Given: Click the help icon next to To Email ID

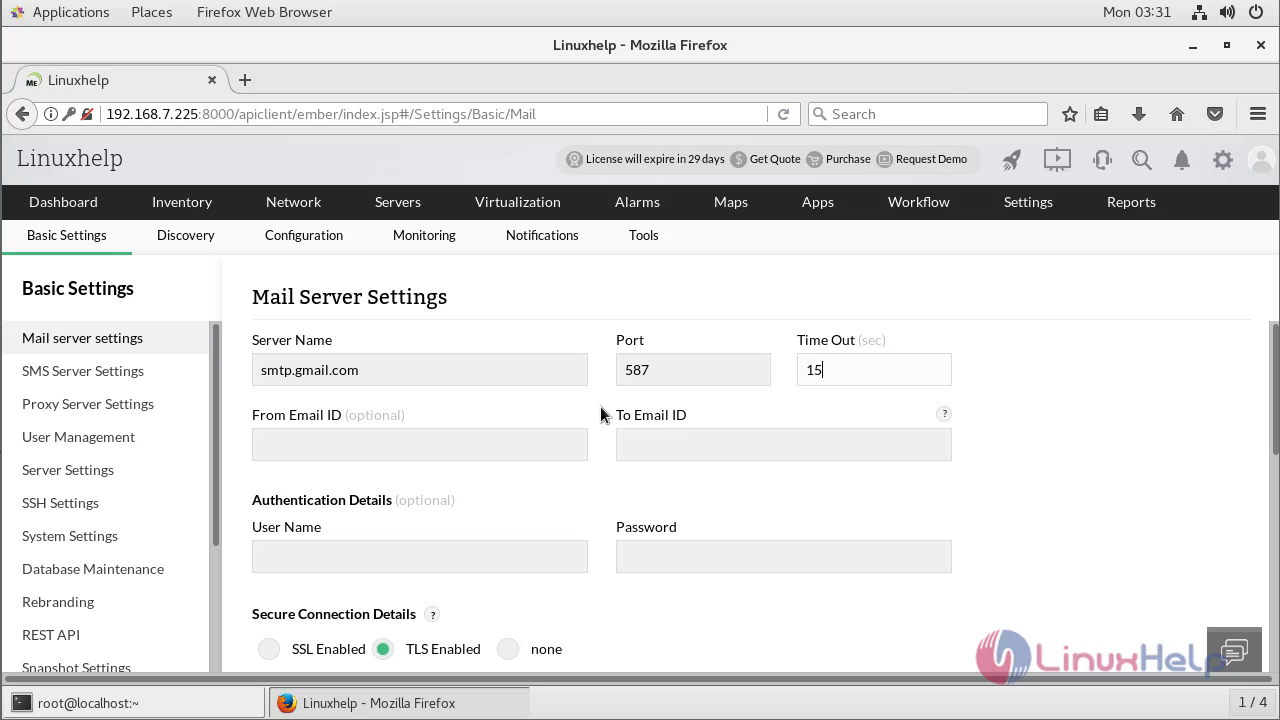Looking at the screenshot, I should point(944,414).
